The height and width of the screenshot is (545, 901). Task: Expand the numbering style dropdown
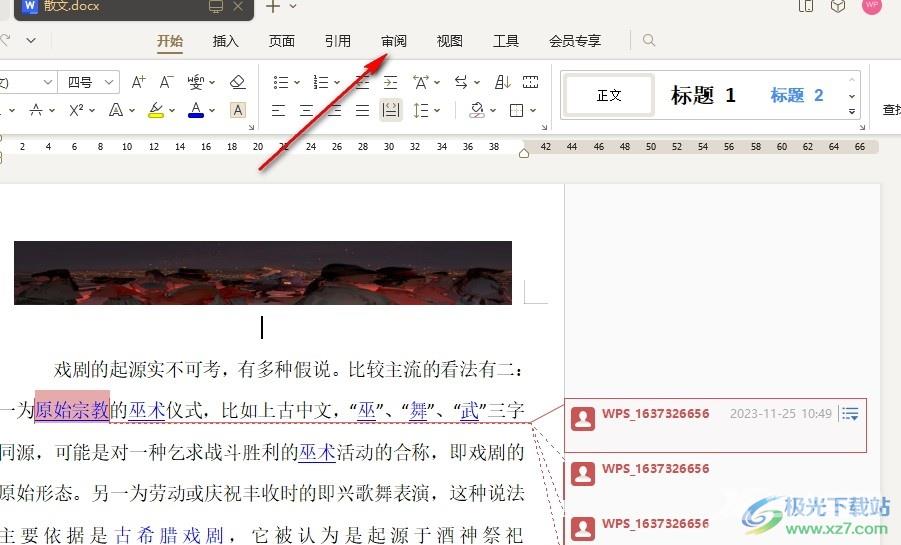pyautogui.click(x=337, y=83)
